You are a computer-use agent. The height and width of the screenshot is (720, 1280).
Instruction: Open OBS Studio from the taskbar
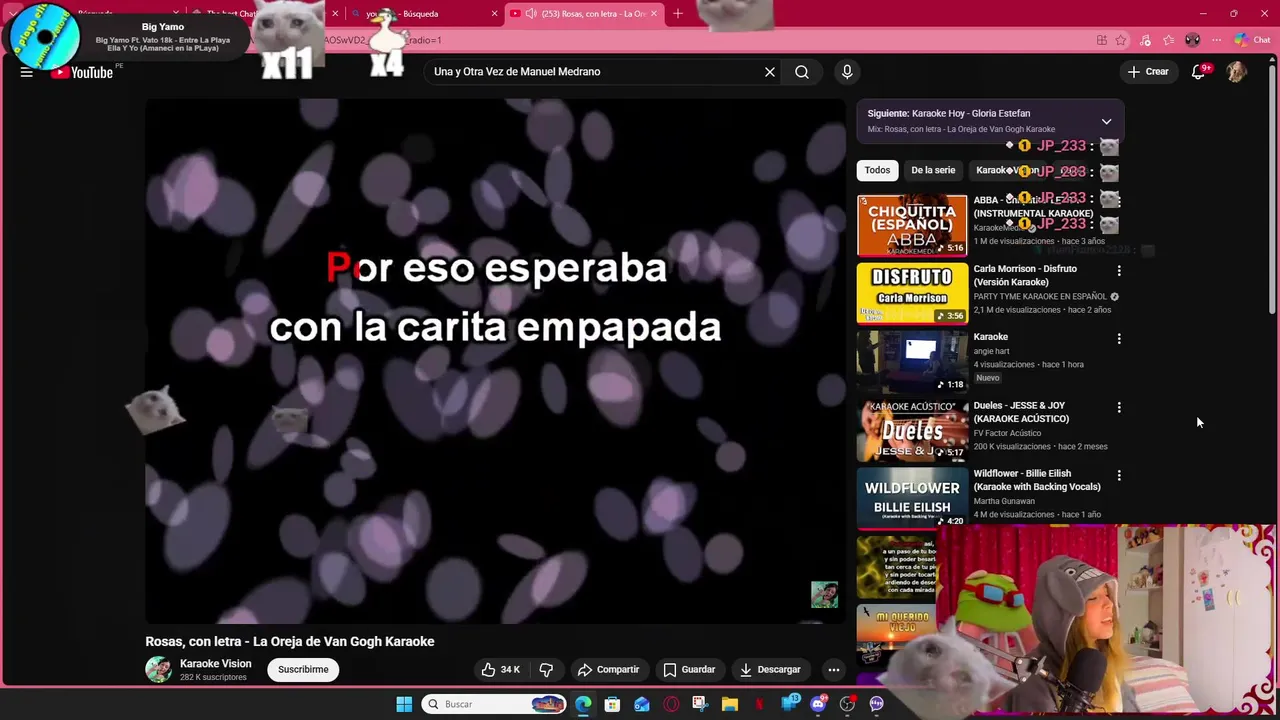pyautogui.click(x=847, y=704)
